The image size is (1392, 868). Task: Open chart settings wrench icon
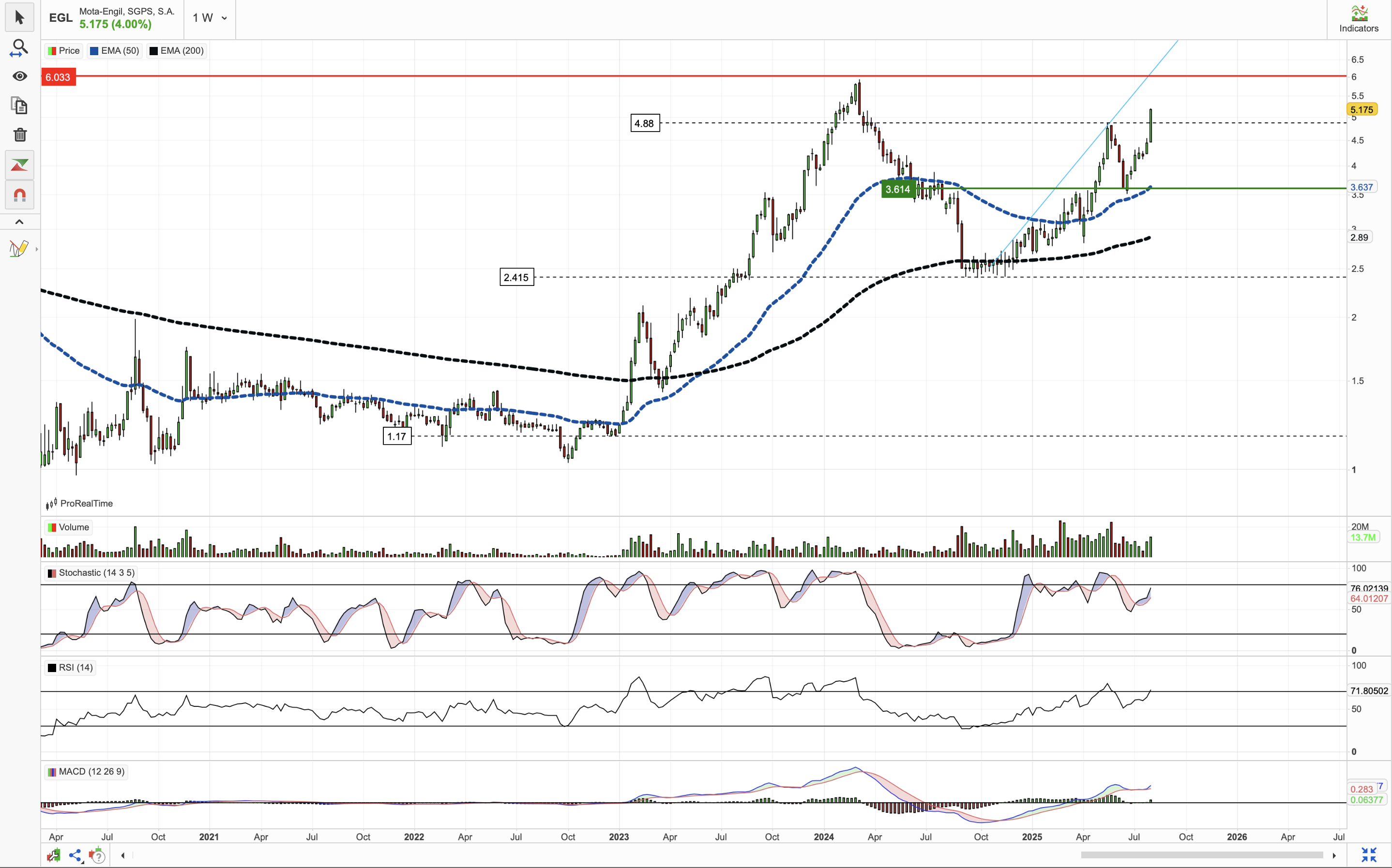tap(53, 855)
